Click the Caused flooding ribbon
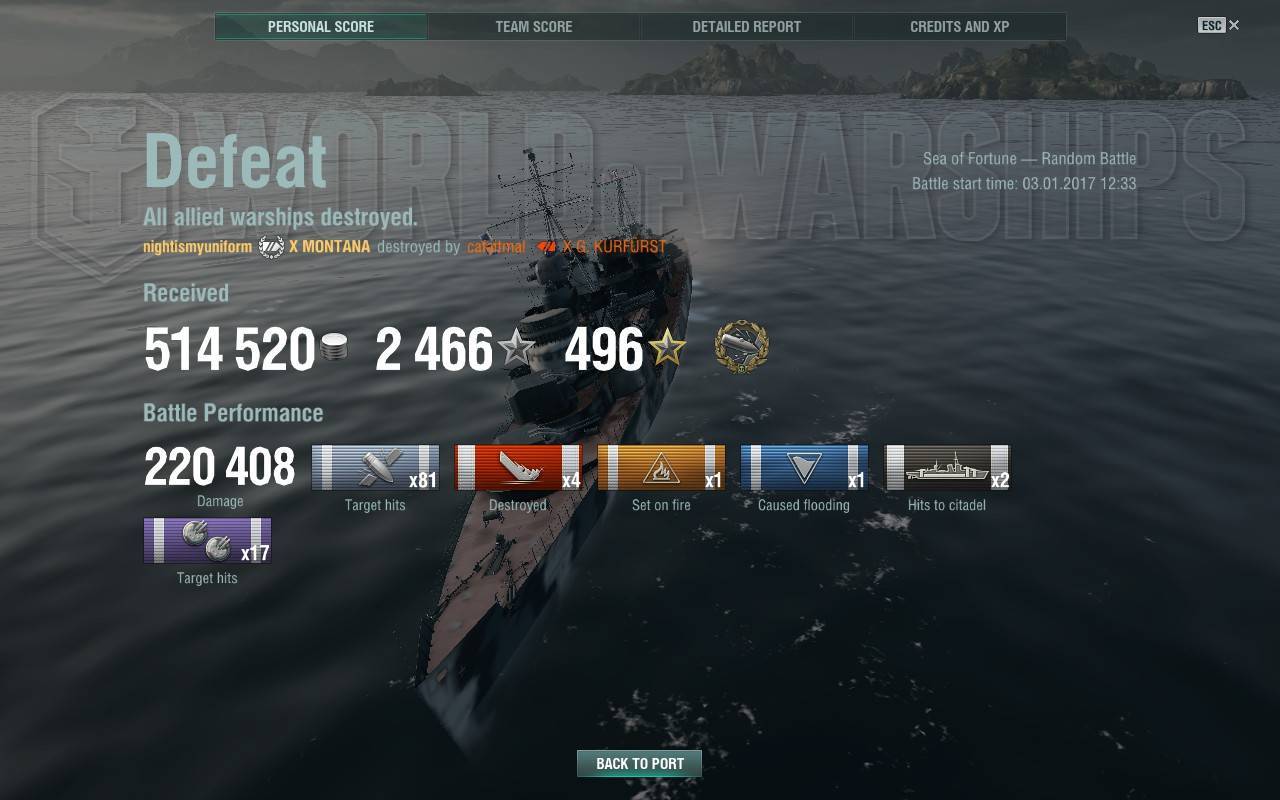Image resolution: width=1280 pixels, height=800 pixels. (x=804, y=467)
